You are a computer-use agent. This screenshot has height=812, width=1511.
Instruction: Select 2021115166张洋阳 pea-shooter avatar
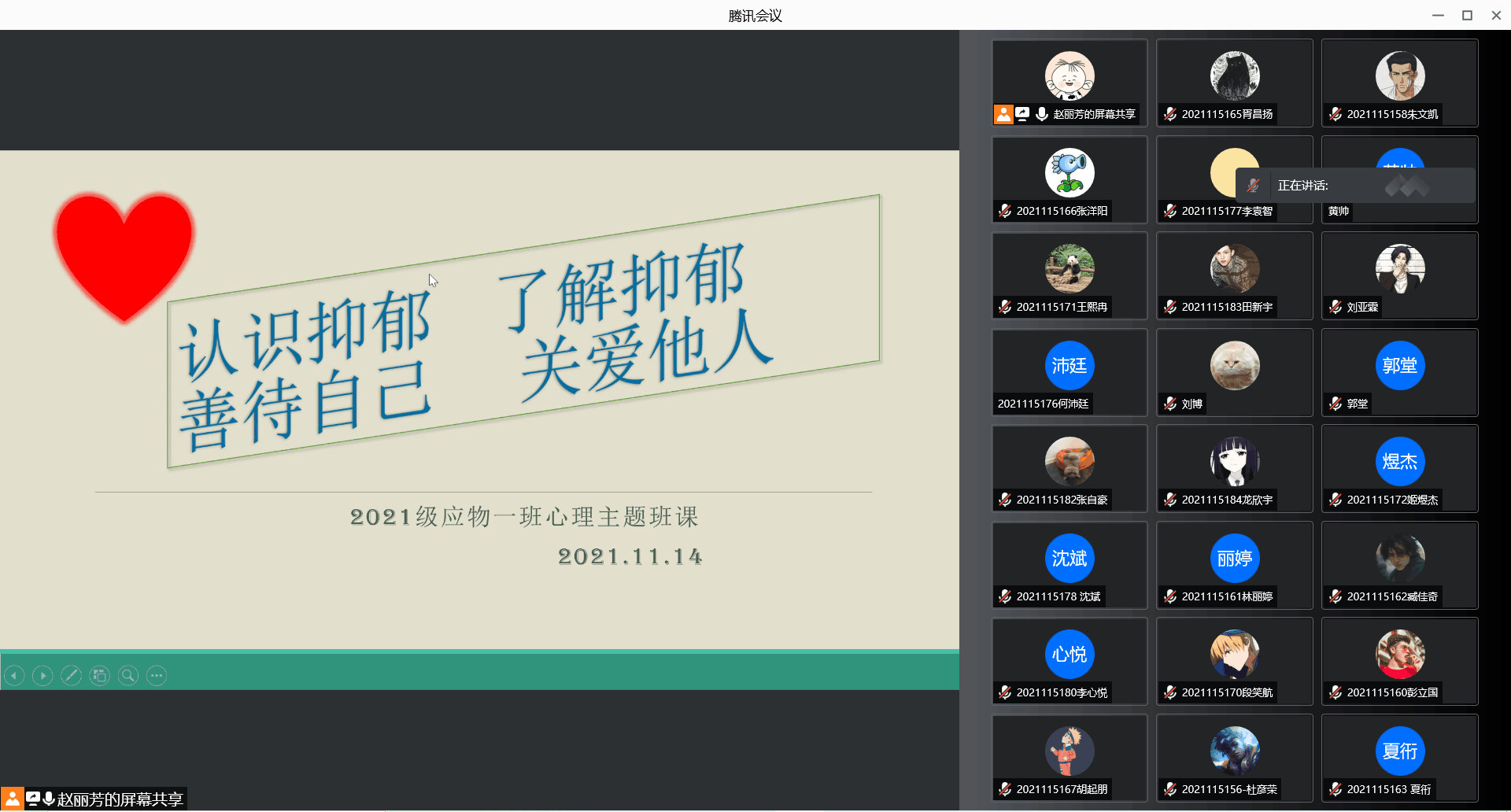(1069, 172)
